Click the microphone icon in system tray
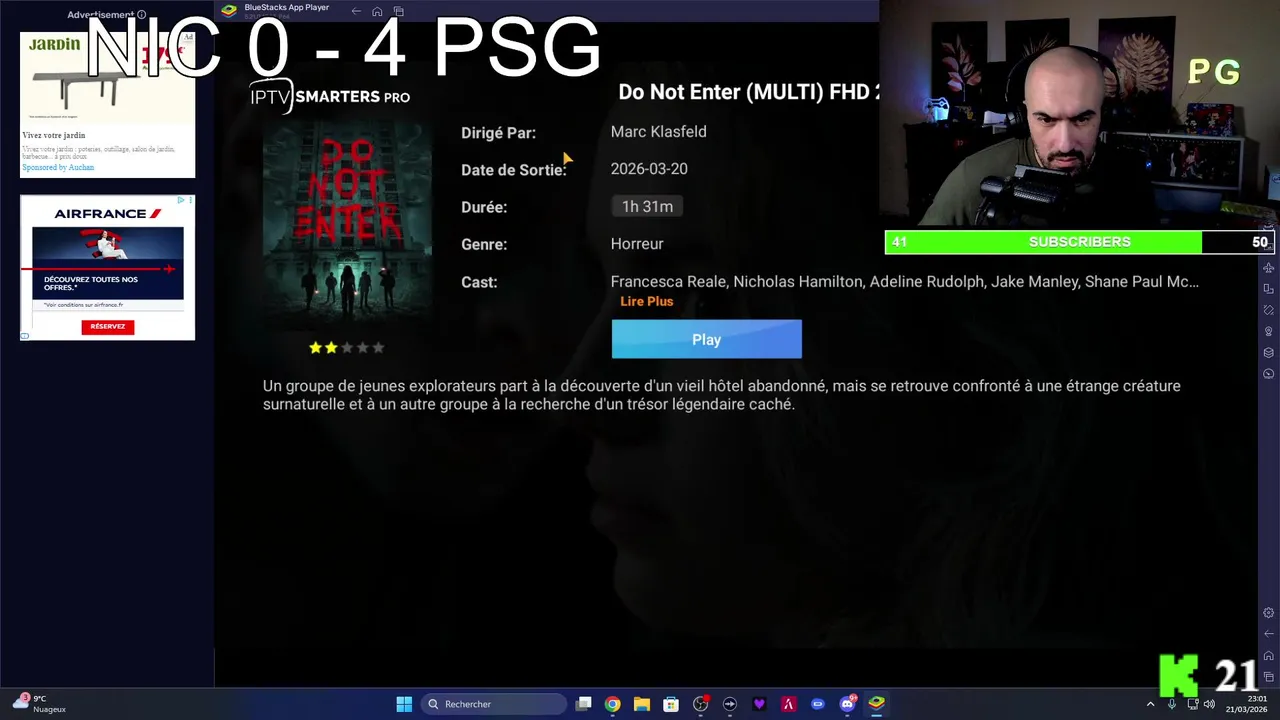The image size is (1280, 720). [1172, 704]
